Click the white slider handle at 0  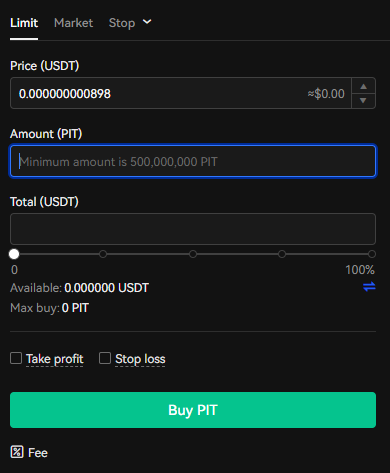[x=14, y=254]
